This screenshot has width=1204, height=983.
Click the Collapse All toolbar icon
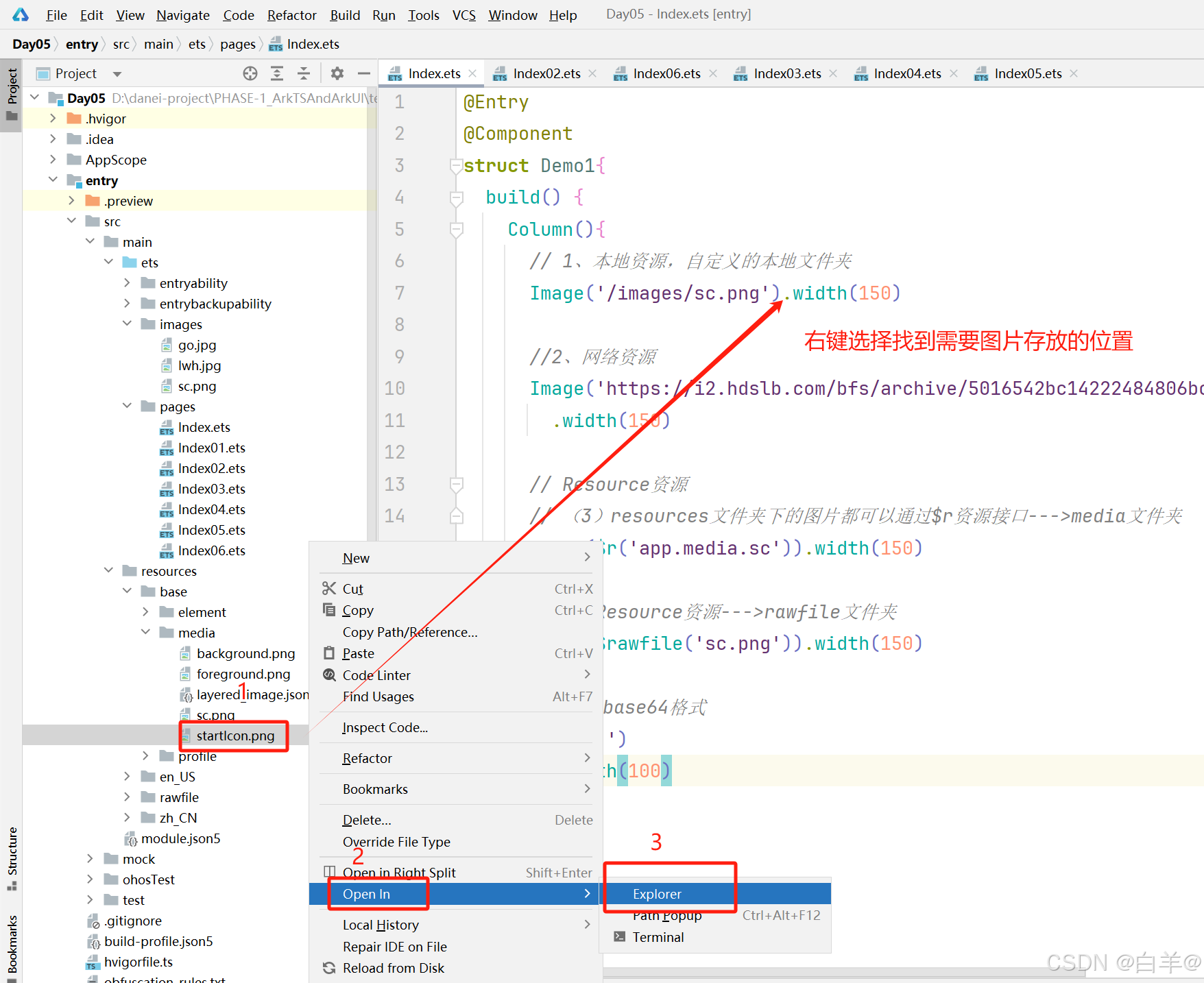pos(304,73)
